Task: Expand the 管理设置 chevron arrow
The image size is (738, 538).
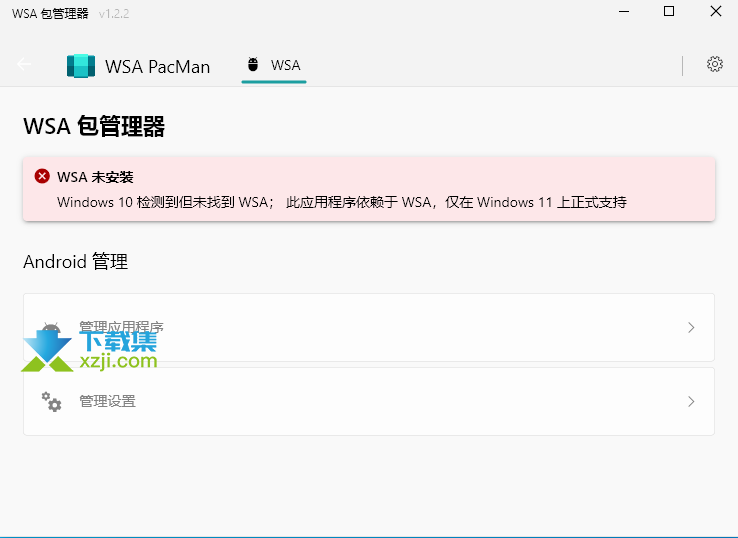Action: pyautogui.click(x=691, y=401)
